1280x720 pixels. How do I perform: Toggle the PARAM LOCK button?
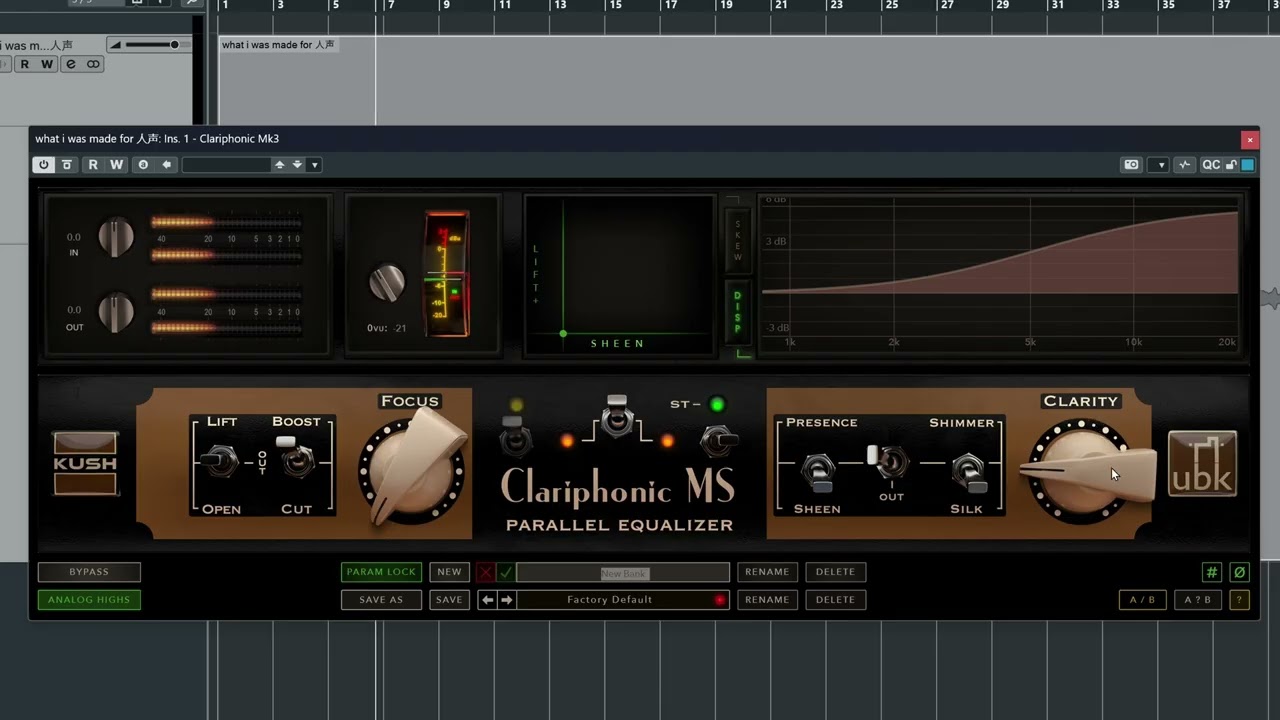(x=381, y=572)
